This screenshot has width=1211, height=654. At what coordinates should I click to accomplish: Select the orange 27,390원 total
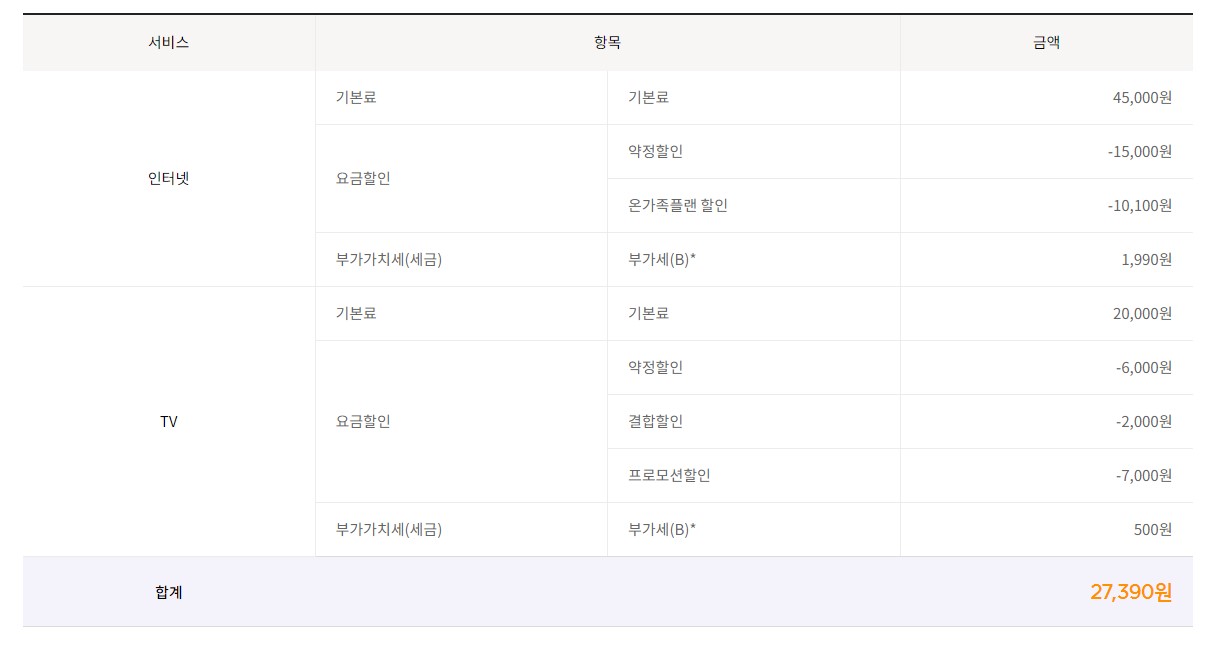(x=1130, y=592)
